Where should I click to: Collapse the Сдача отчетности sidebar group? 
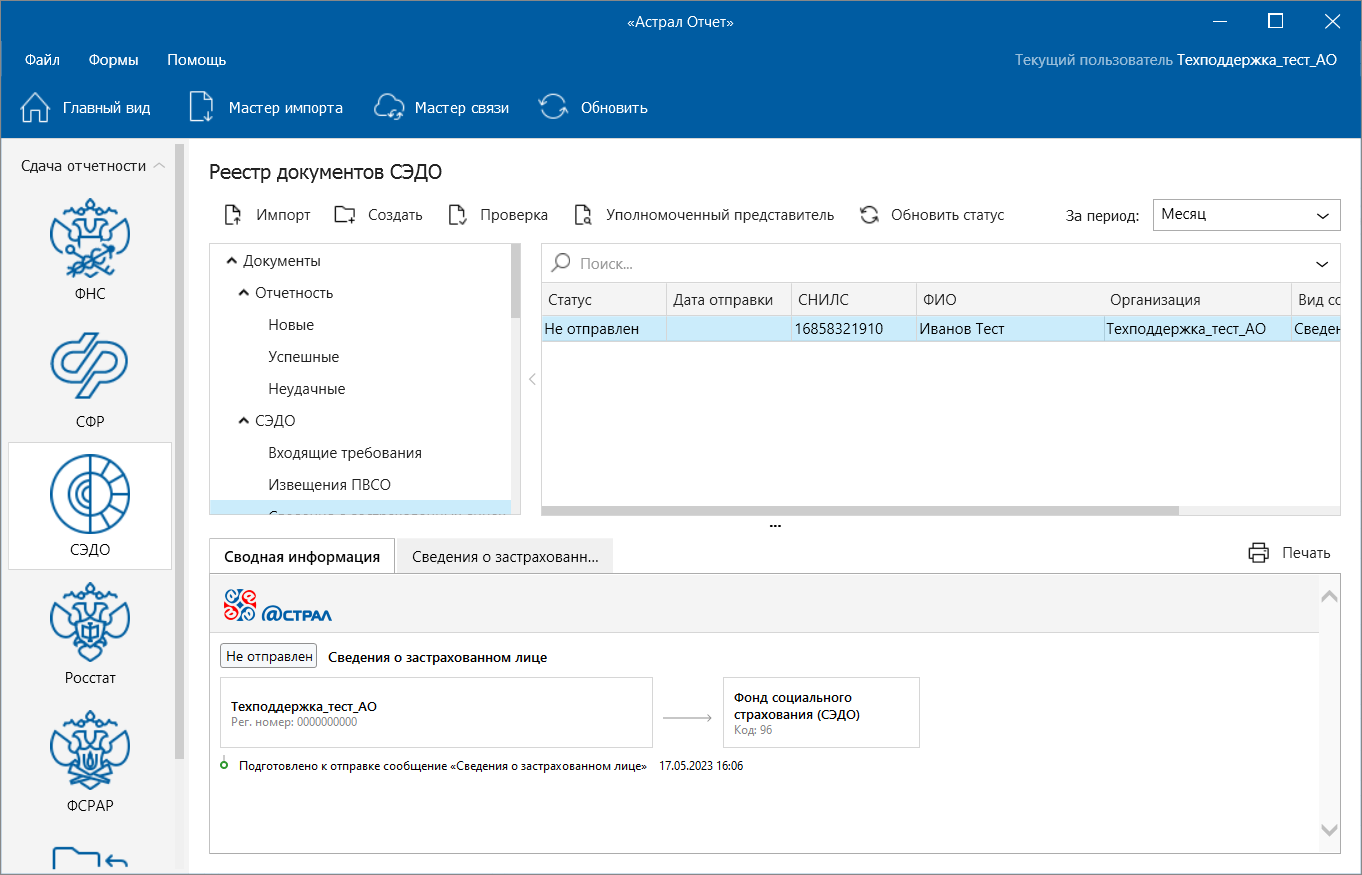[159, 166]
